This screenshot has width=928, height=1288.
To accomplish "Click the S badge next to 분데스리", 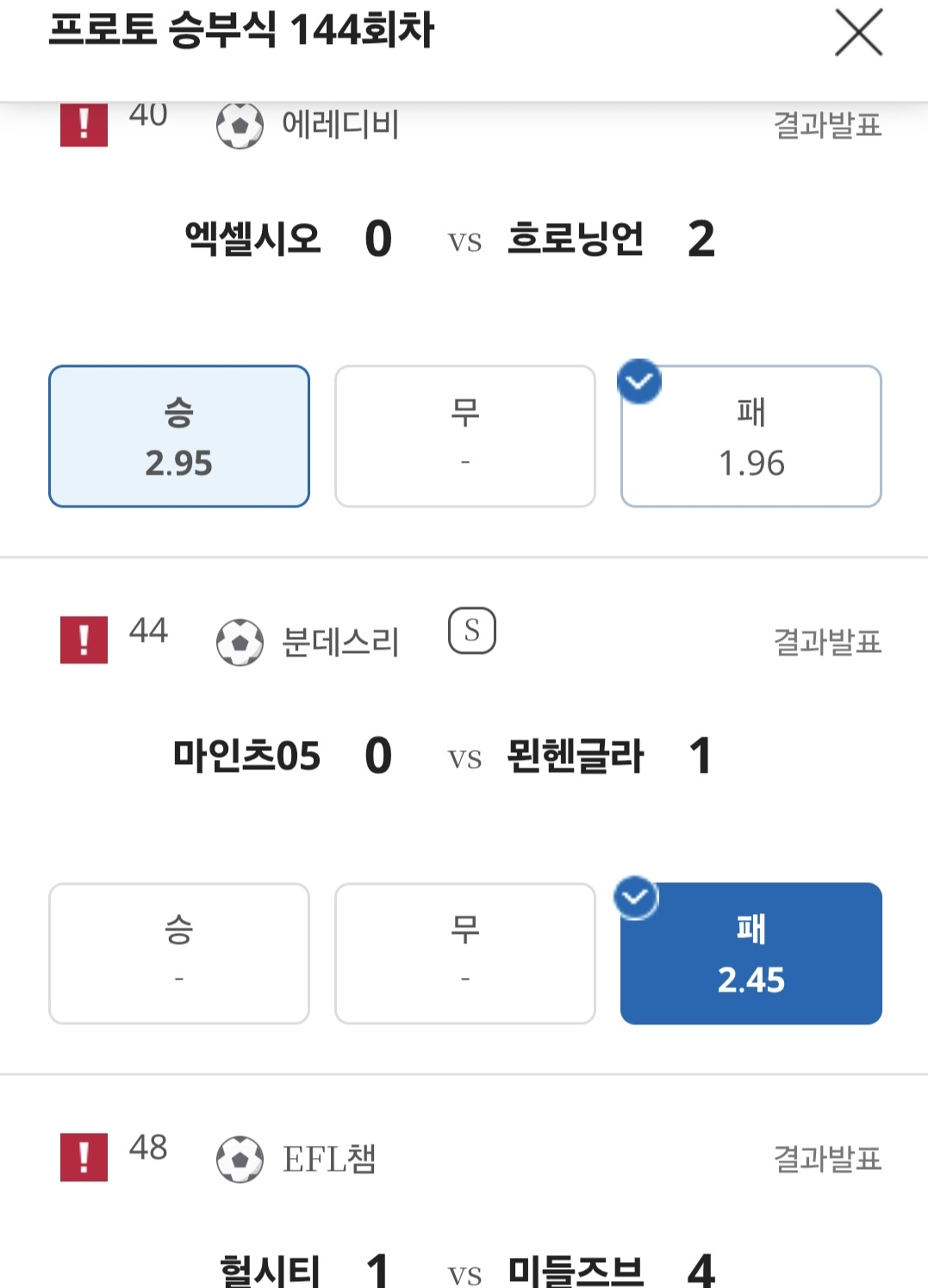I will click(x=471, y=631).
